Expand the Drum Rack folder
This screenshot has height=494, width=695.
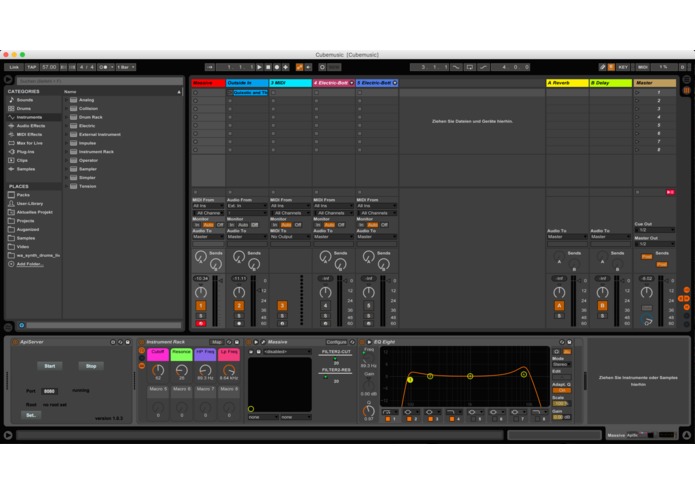(67, 117)
